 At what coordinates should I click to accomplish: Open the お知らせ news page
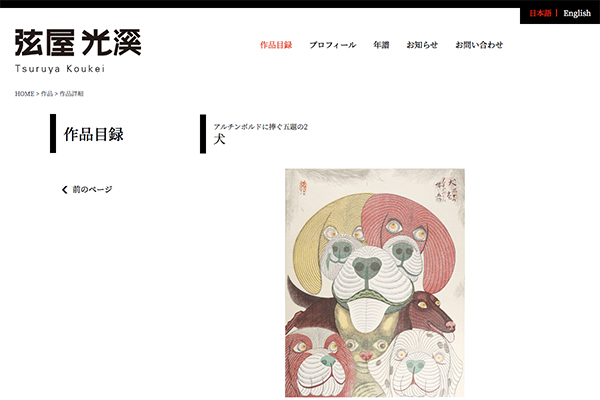click(x=422, y=45)
